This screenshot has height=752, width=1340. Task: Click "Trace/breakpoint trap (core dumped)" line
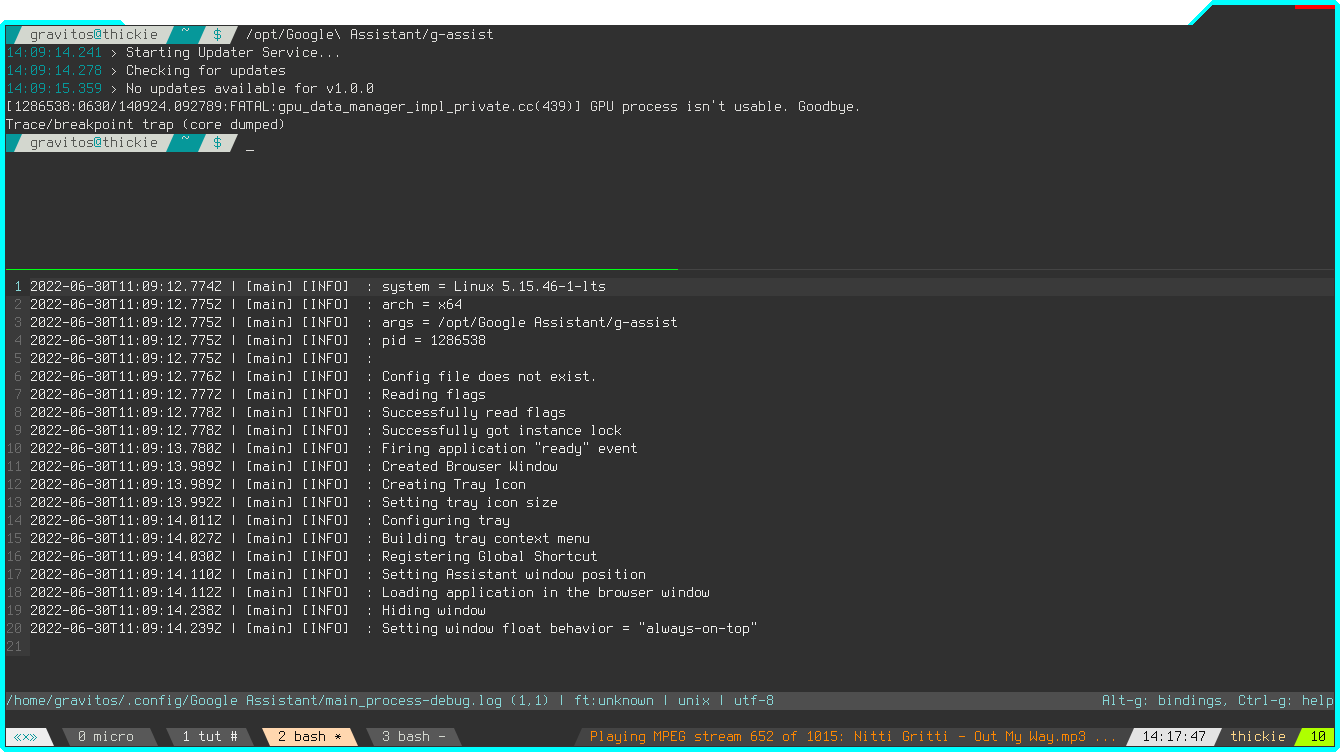[x=146, y=125]
